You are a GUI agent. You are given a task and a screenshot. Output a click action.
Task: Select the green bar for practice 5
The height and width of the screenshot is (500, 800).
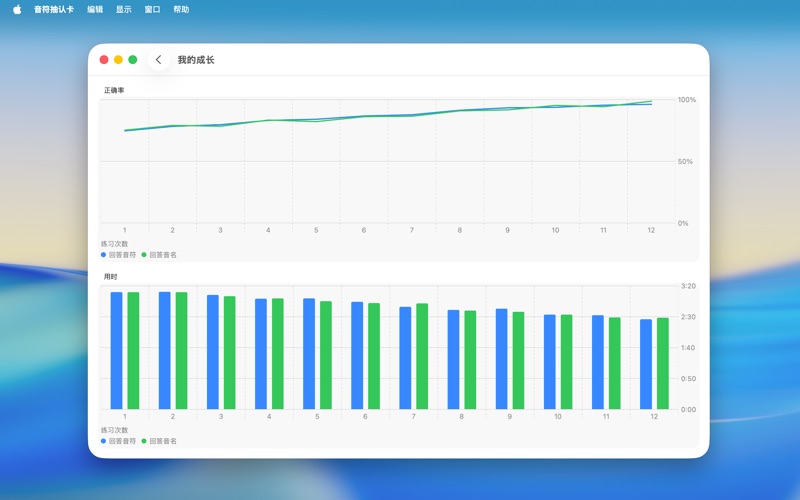[326, 355]
